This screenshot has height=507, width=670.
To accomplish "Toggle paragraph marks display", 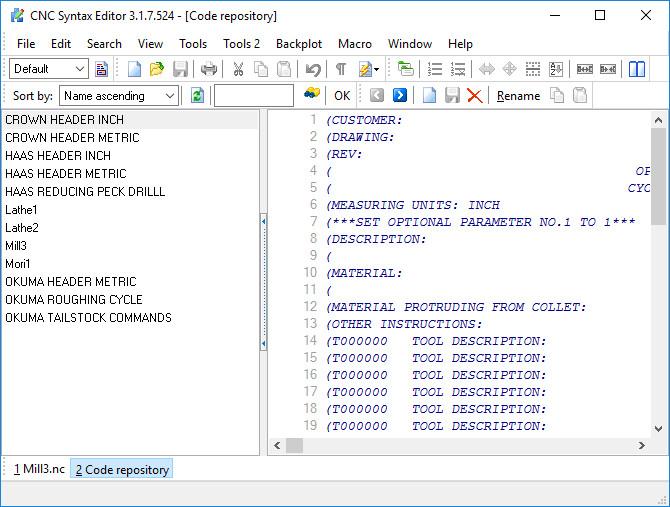I will (341, 69).
